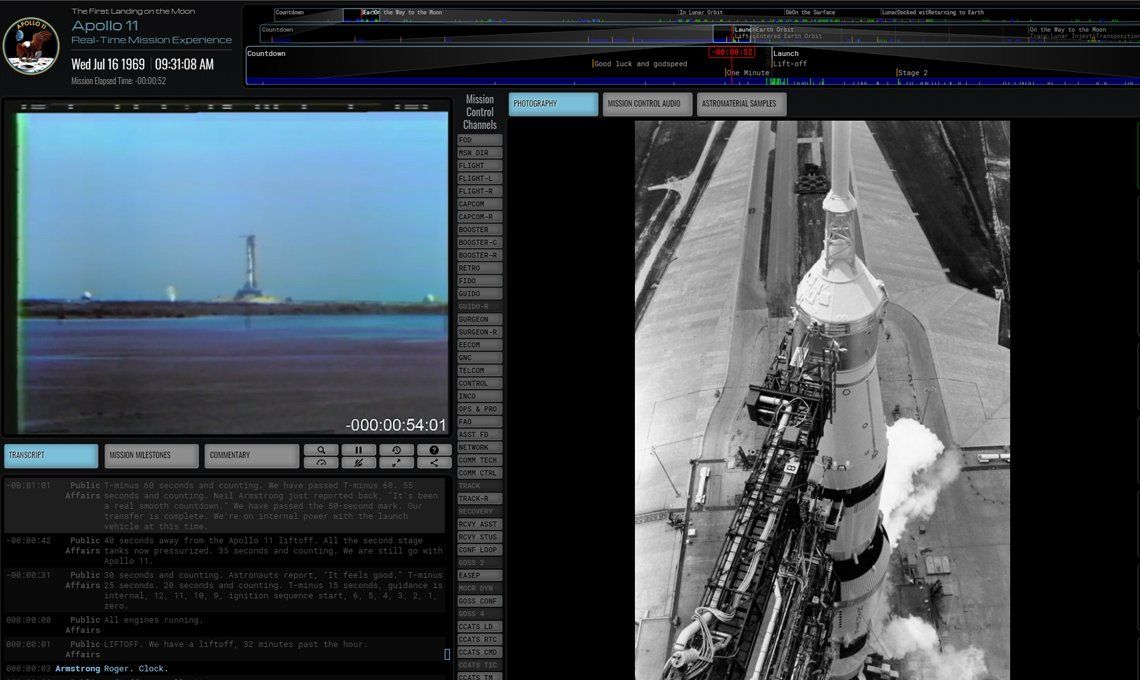Open the CONF LOOP channel
The width and height of the screenshot is (1140, 680).
coord(480,550)
